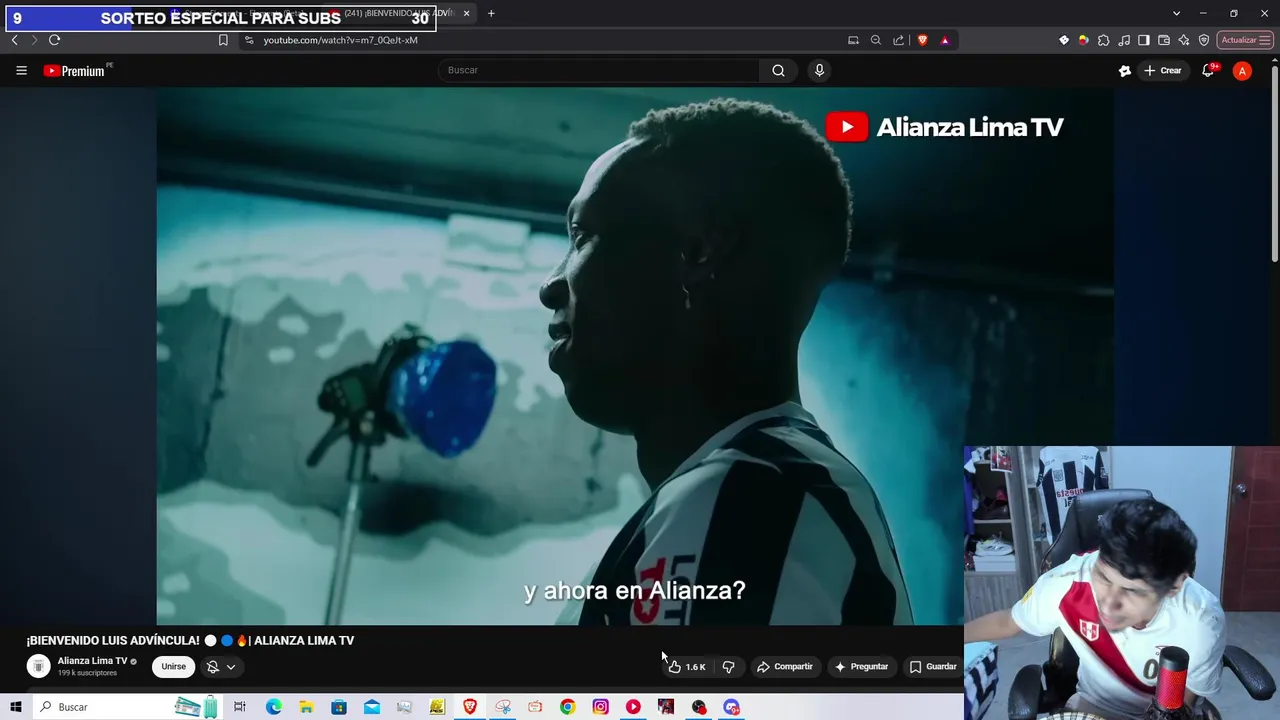
Task: Open Microsoft Edge from the taskbar
Action: tap(273, 707)
